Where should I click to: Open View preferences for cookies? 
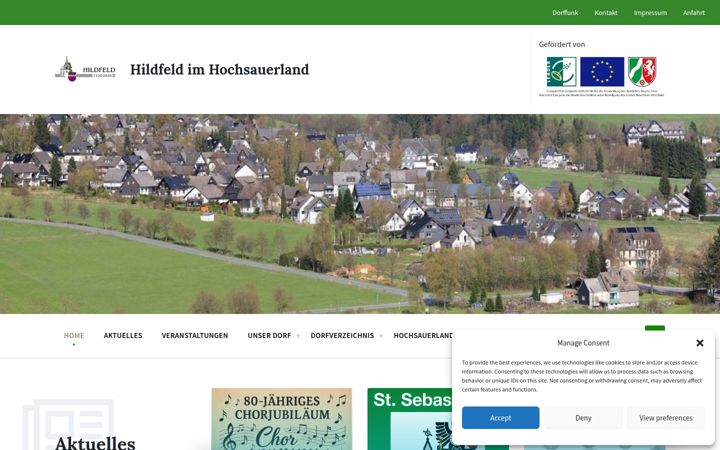click(666, 418)
